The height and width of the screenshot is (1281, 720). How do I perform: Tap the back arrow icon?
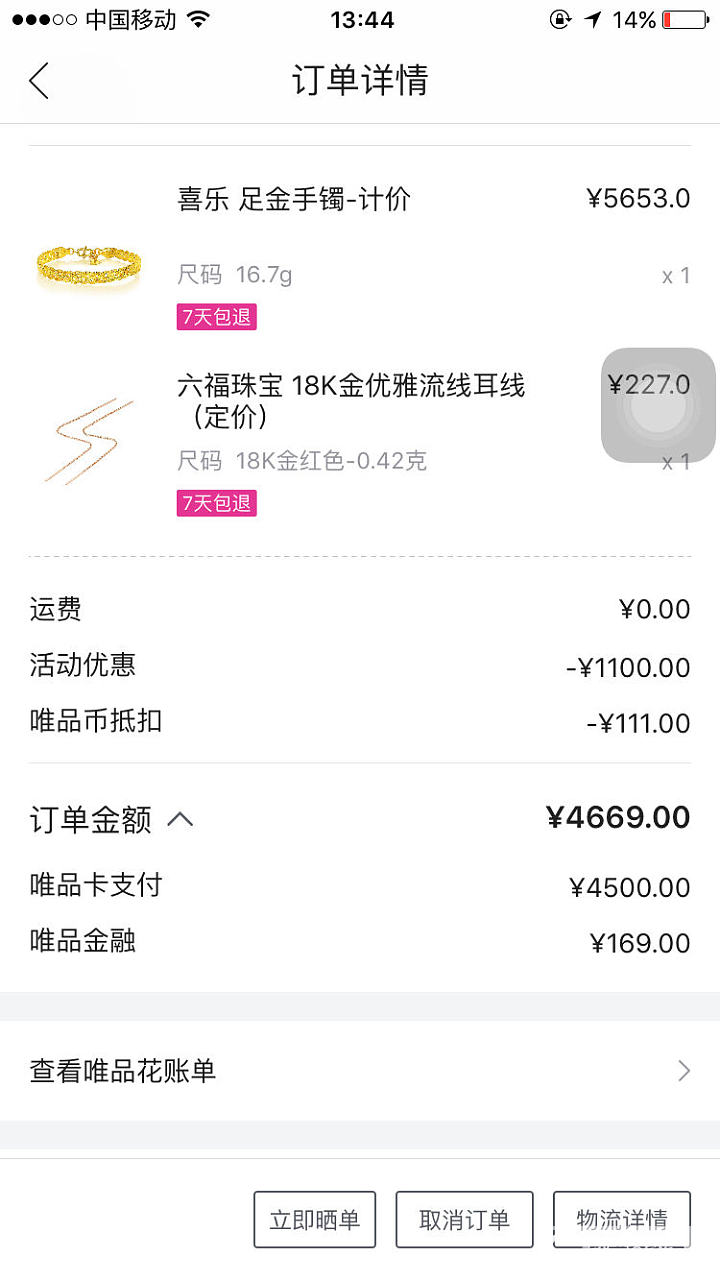point(38,80)
